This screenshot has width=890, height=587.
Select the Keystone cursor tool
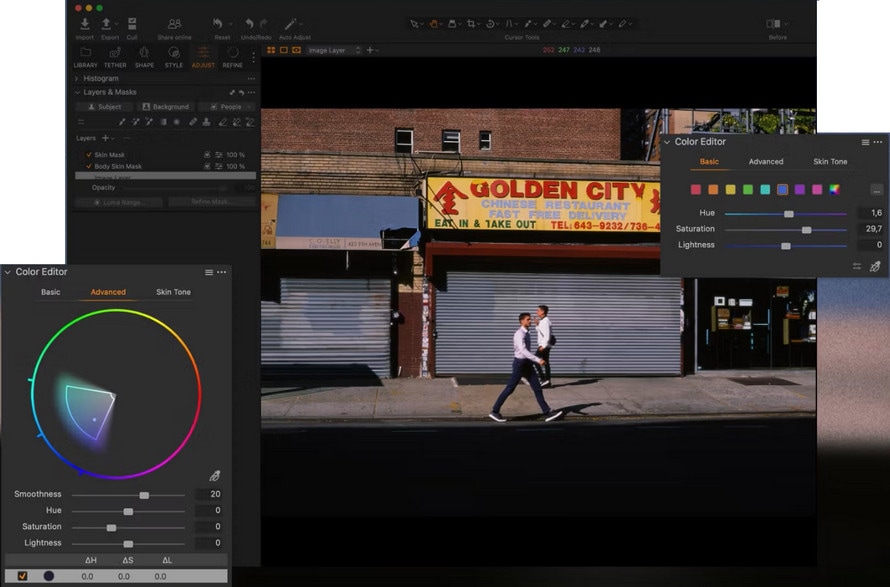click(x=509, y=24)
